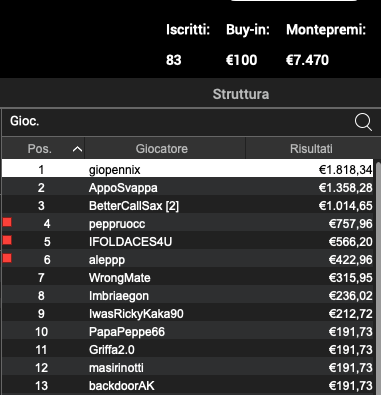
Task: Toggle the Pos. column sort arrow
Action: [x=77, y=149]
